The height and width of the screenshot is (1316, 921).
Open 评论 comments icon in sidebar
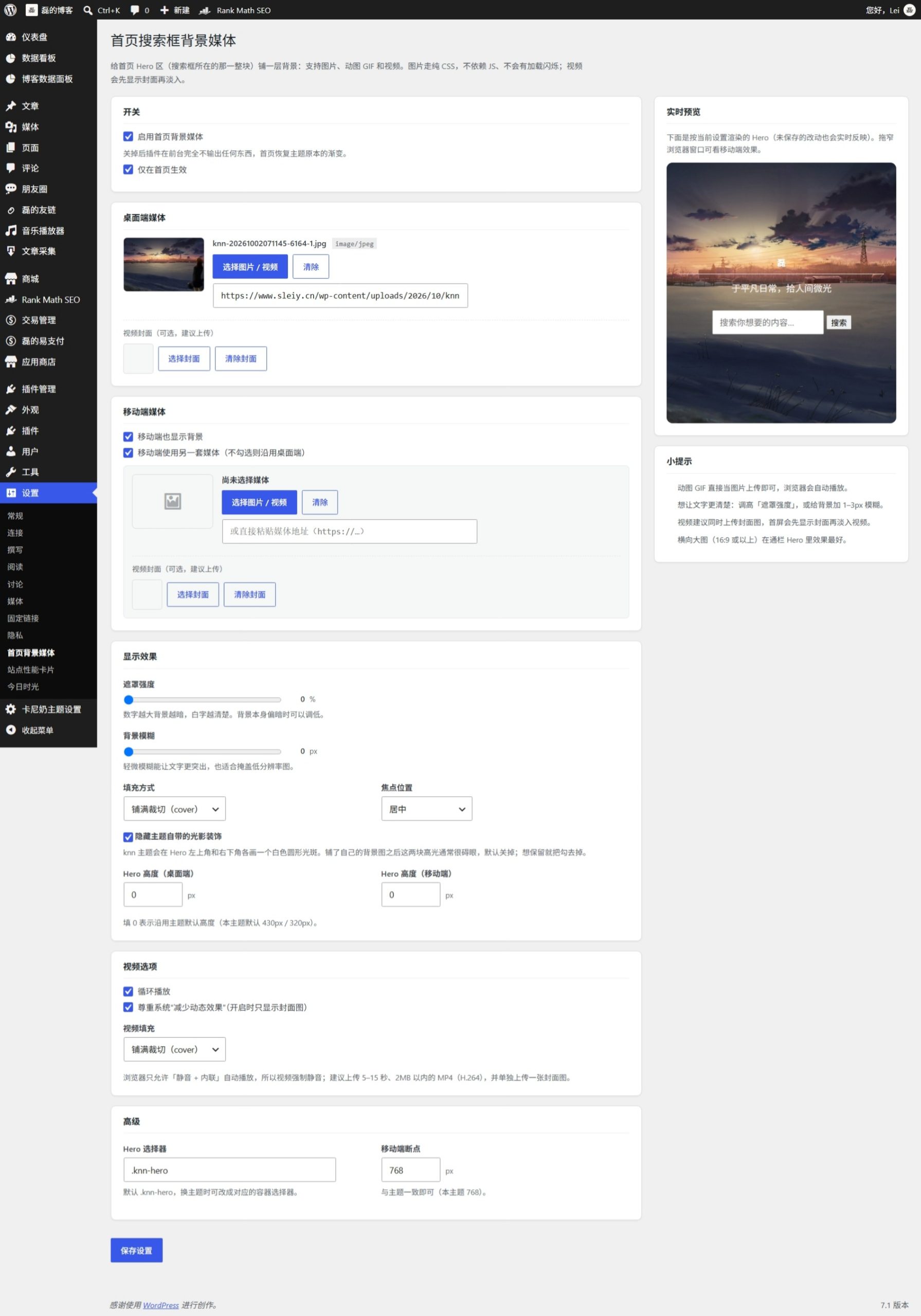[11, 168]
